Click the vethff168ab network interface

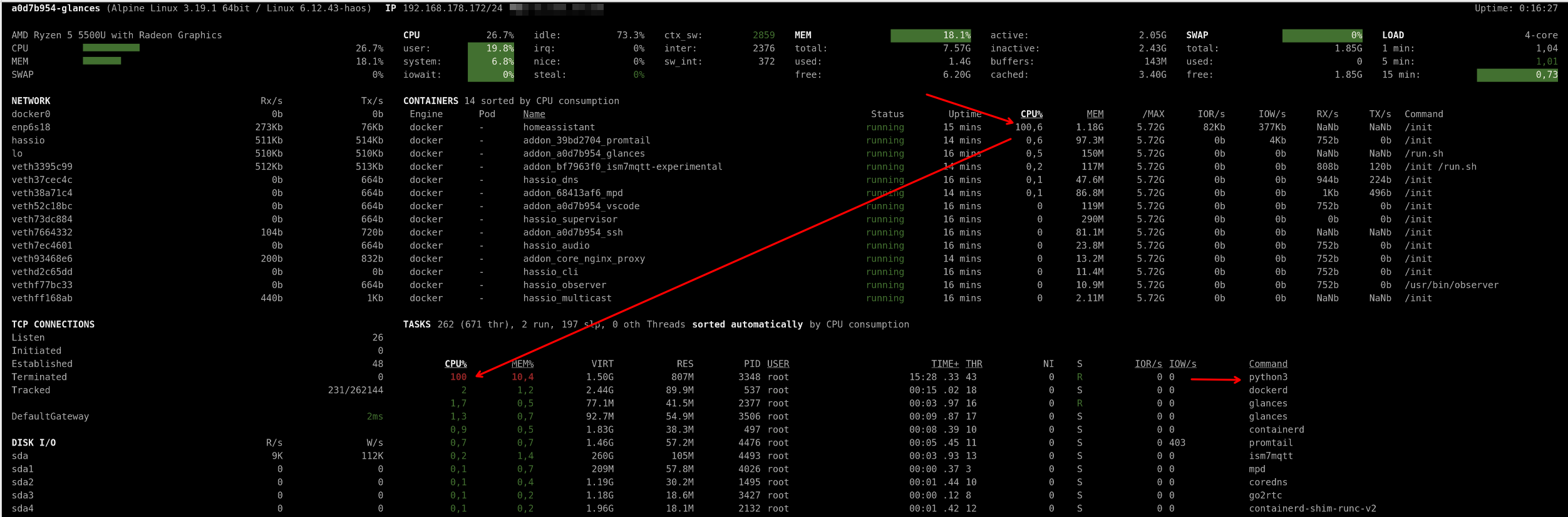[42, 298]
